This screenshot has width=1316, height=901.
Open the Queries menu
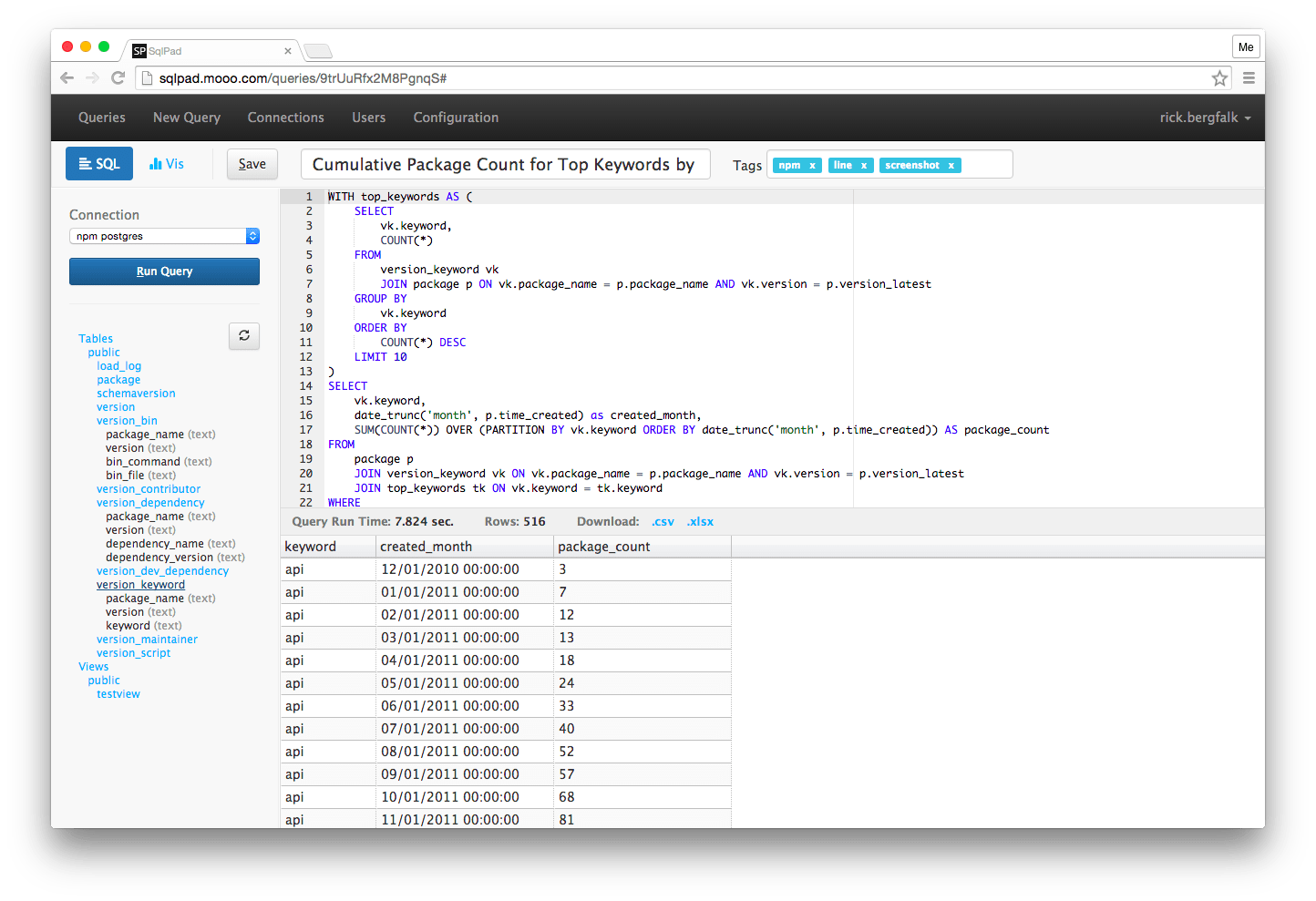pos(102,118)
